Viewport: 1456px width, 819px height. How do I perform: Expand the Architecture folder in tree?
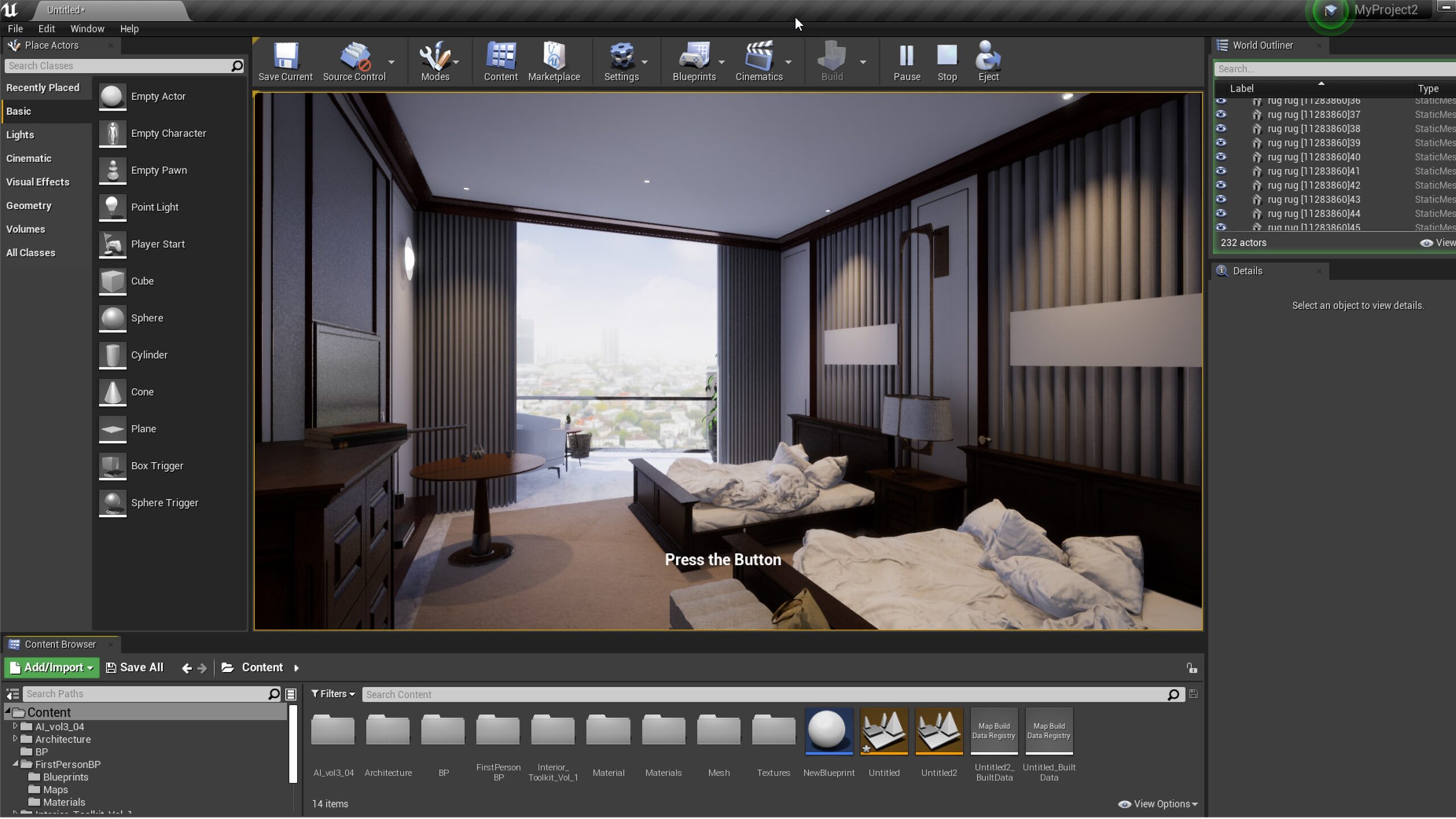tap(15, 739)
